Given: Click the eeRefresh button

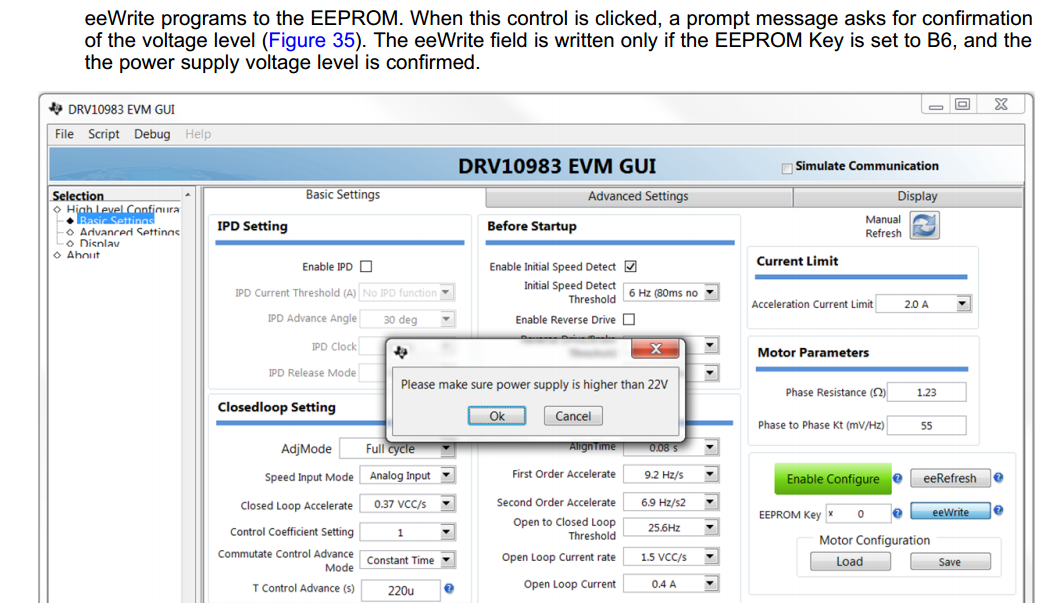Looking at the screenshot, I should (x=950, y=478).
